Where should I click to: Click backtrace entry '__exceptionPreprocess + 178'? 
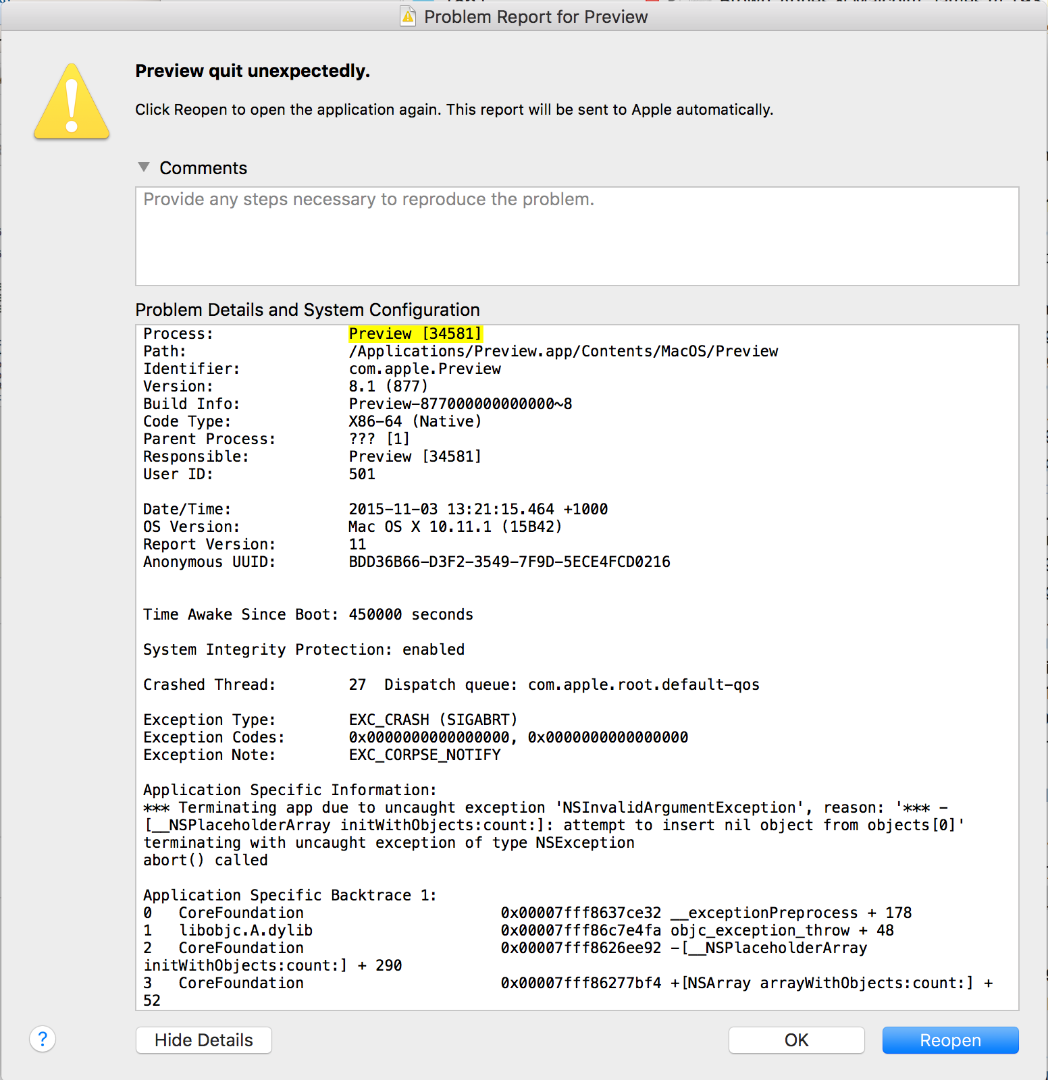pyautogui.click(x=791, y=913)
